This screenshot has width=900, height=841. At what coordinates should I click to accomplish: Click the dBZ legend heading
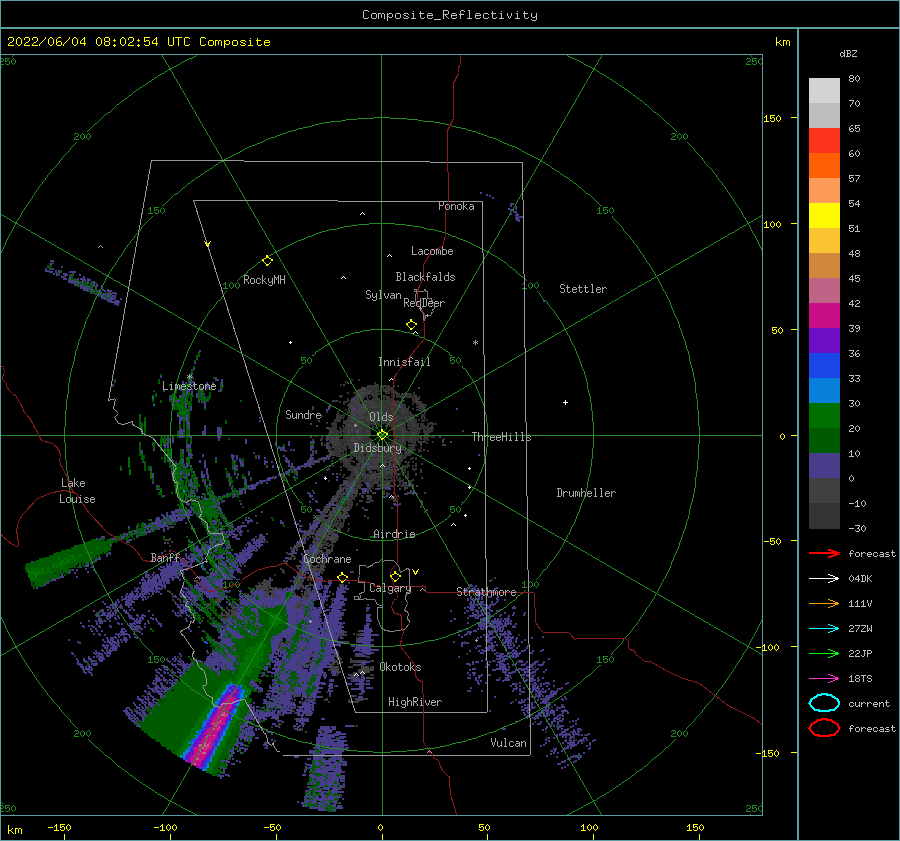pos(848,53)
